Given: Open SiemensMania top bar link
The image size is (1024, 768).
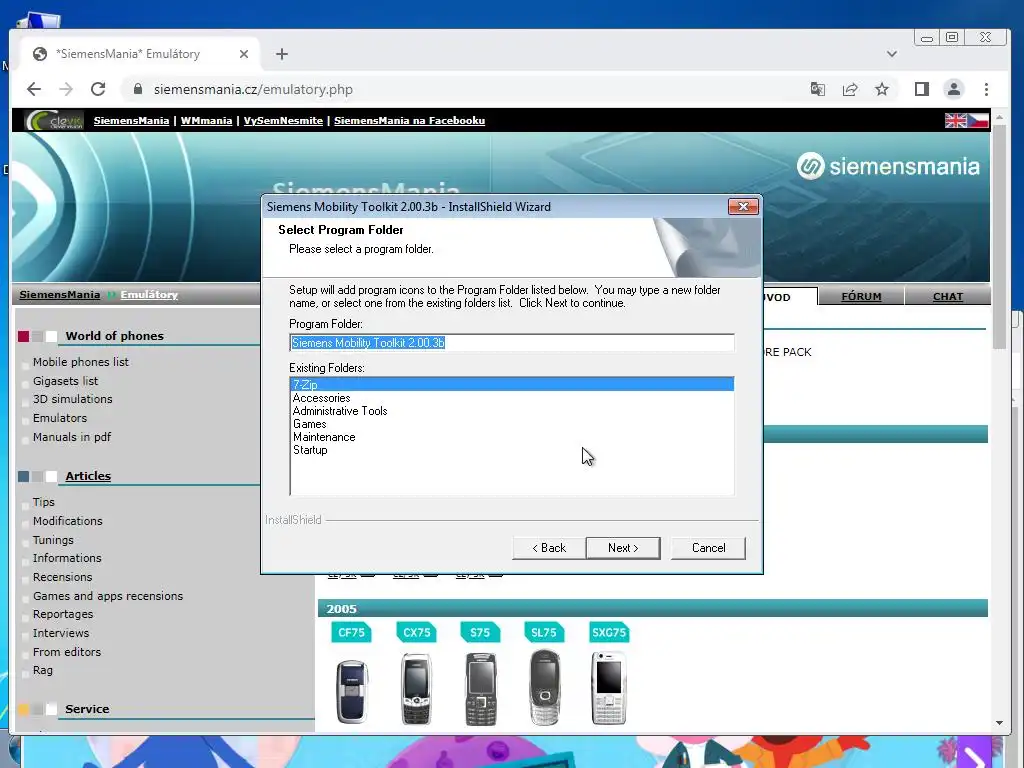Looking at the screenshot, I should pos(131,120).
